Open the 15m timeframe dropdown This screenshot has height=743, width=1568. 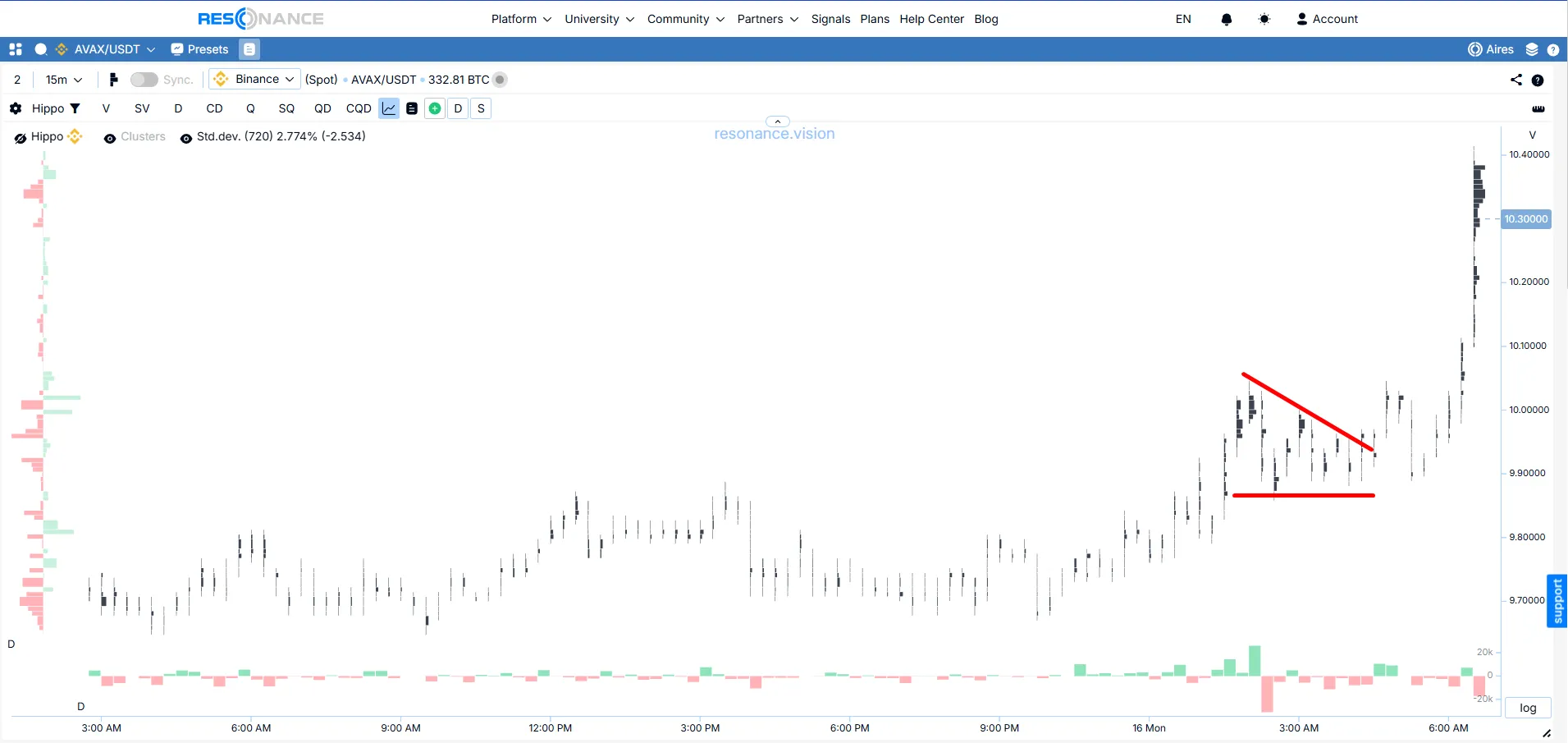pos(63,80)
